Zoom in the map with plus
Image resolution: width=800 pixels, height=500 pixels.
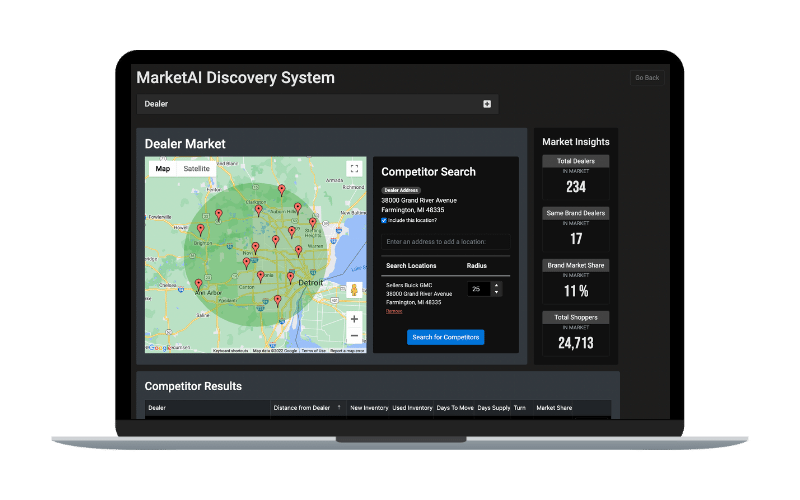[354, 319]
